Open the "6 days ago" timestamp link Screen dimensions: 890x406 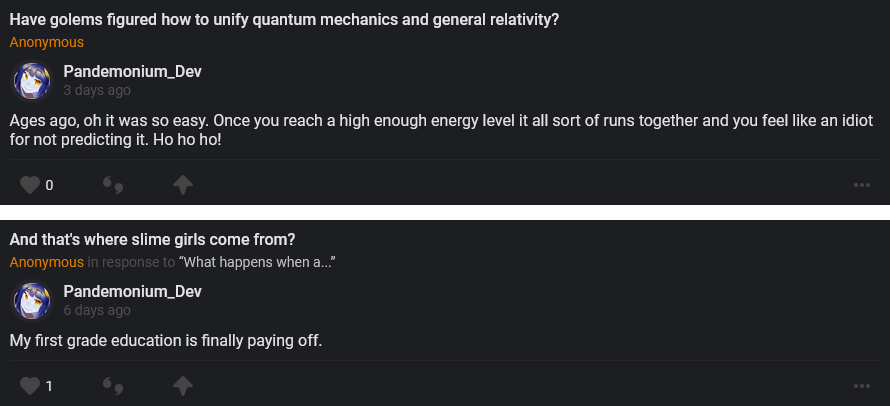[x=96, y=310]
